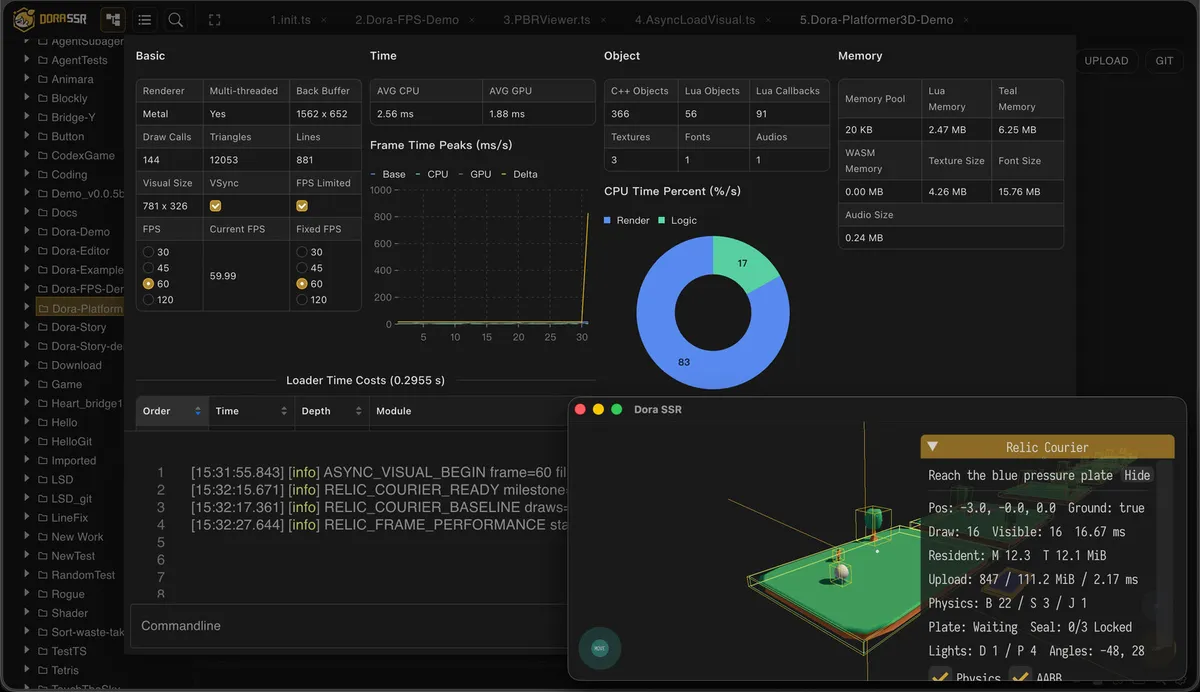Image resolution: width=1200 pixels, height=692 pixels.
Task: Expand the Dora-Demo folder arrow
Action: pos(27,231)
